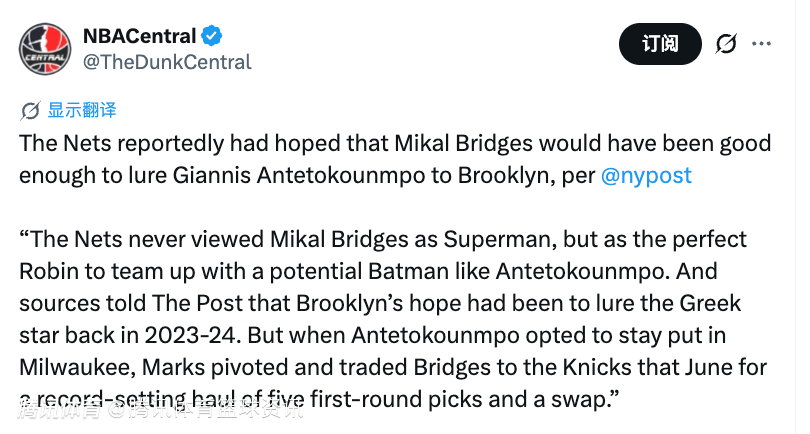This screenshot has width=810, height=434.
Task: Open Grok explain icon beside subscribe
Action: pyautogui.click(x=726, y=44)
